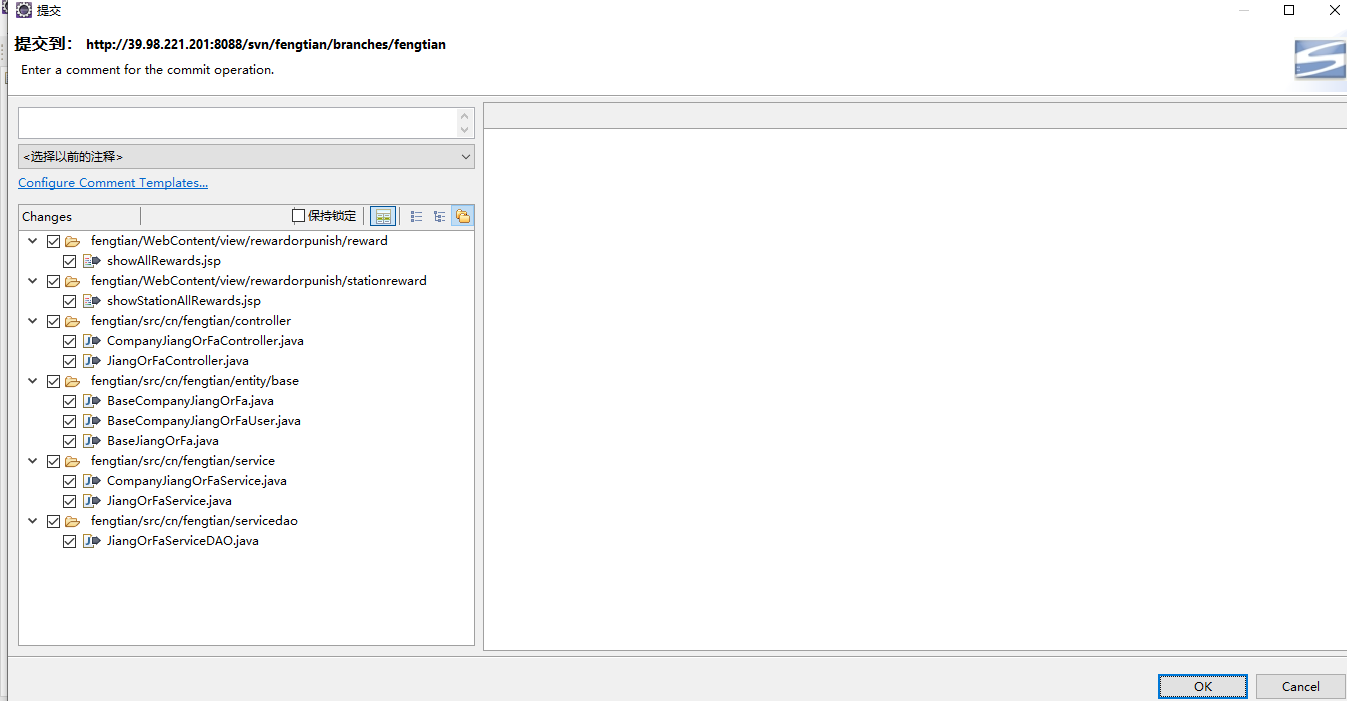1347x701 pixels.
Task: Click into the commit comment text box
Action: (x=237, y=123)
